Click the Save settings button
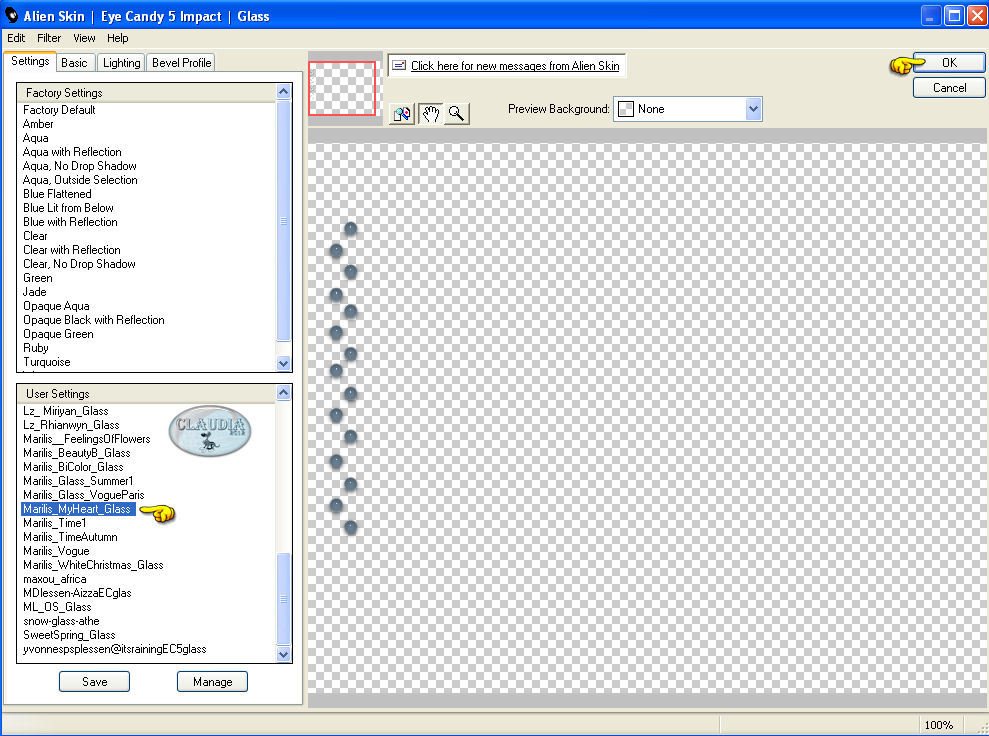 point(95,682)
